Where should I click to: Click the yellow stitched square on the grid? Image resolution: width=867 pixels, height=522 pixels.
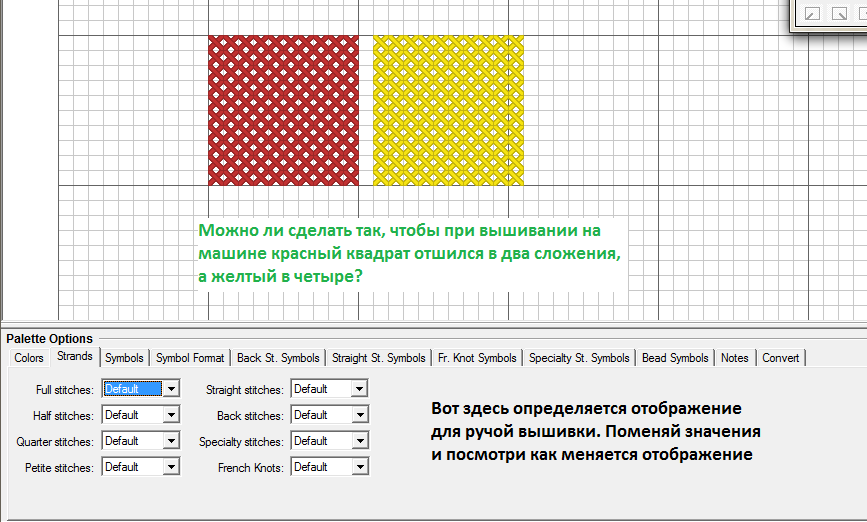(448, 110)
